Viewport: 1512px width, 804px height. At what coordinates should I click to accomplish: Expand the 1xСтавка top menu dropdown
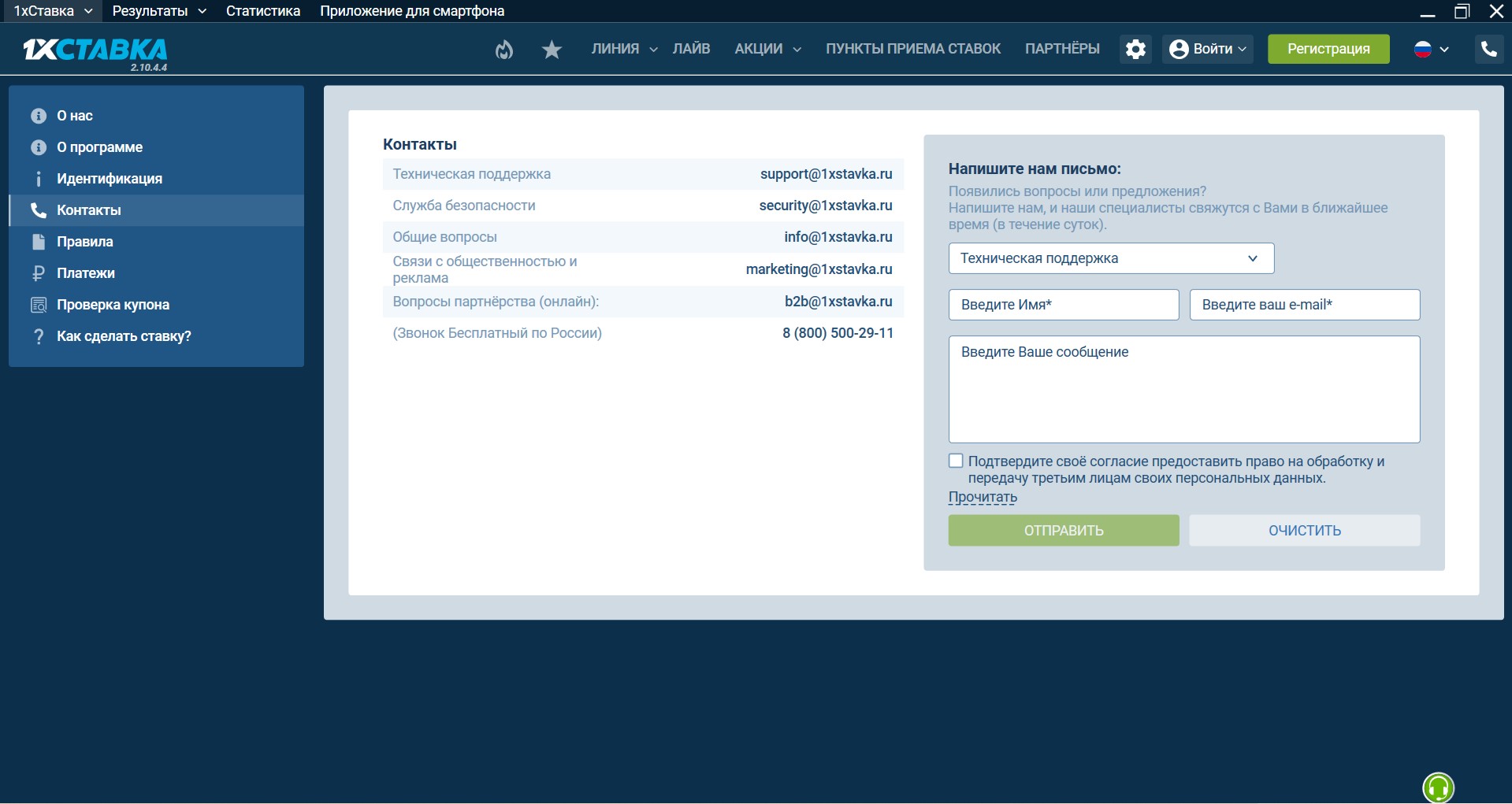pyautogui.click(x=88, y=11)
